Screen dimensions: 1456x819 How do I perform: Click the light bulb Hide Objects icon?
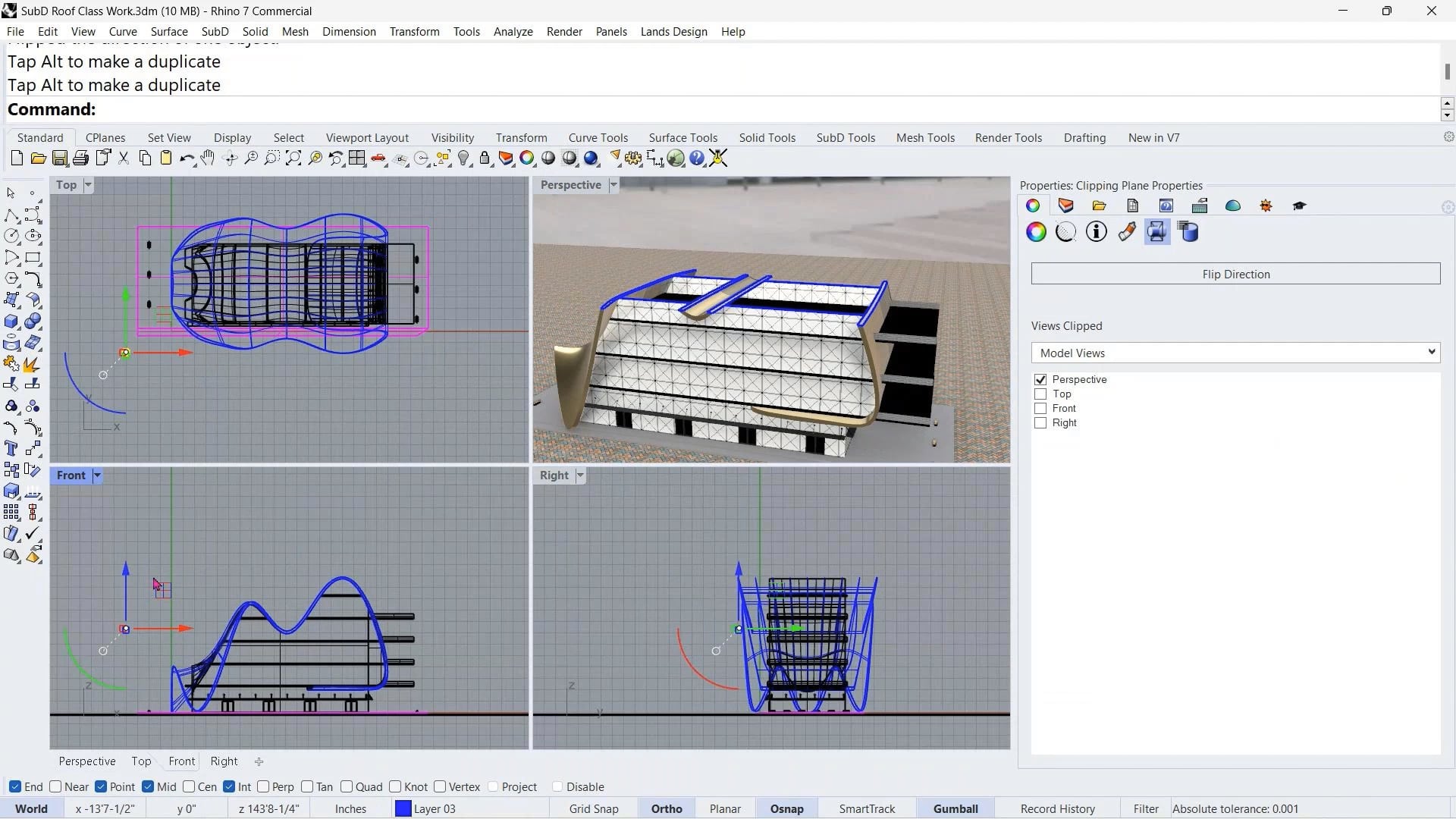464,158
